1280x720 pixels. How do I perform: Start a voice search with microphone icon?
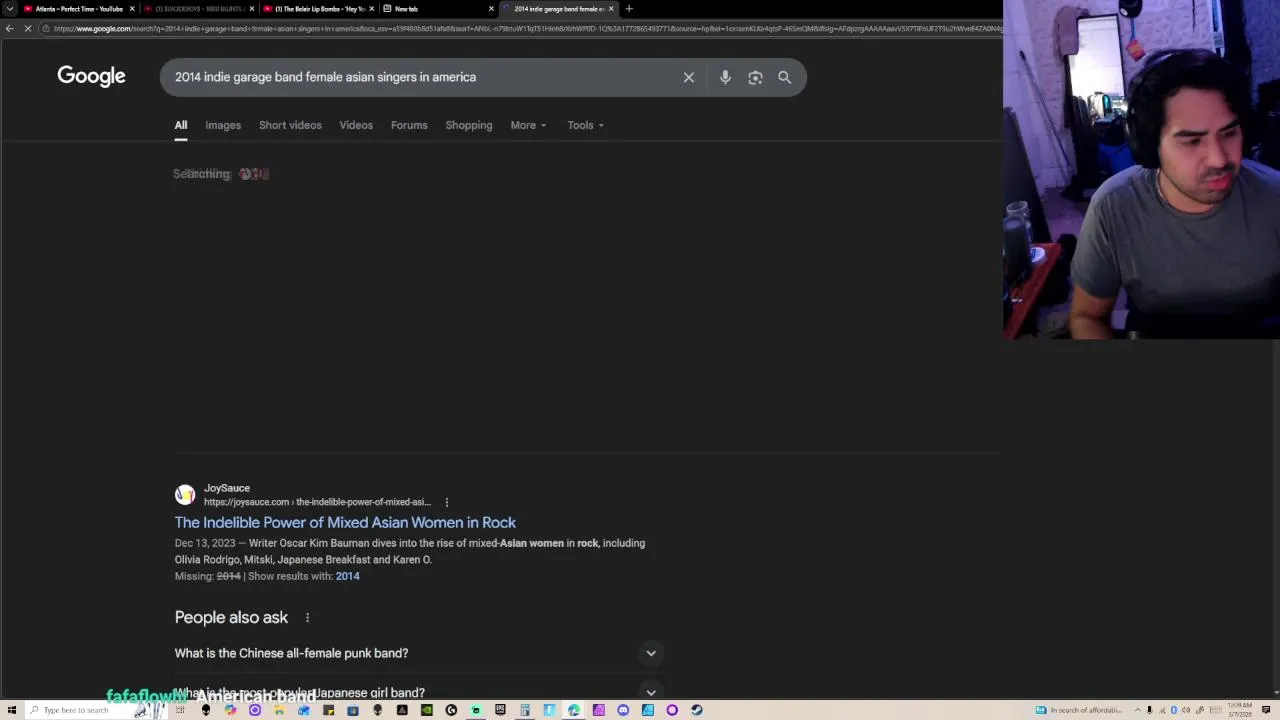[725, 77]
